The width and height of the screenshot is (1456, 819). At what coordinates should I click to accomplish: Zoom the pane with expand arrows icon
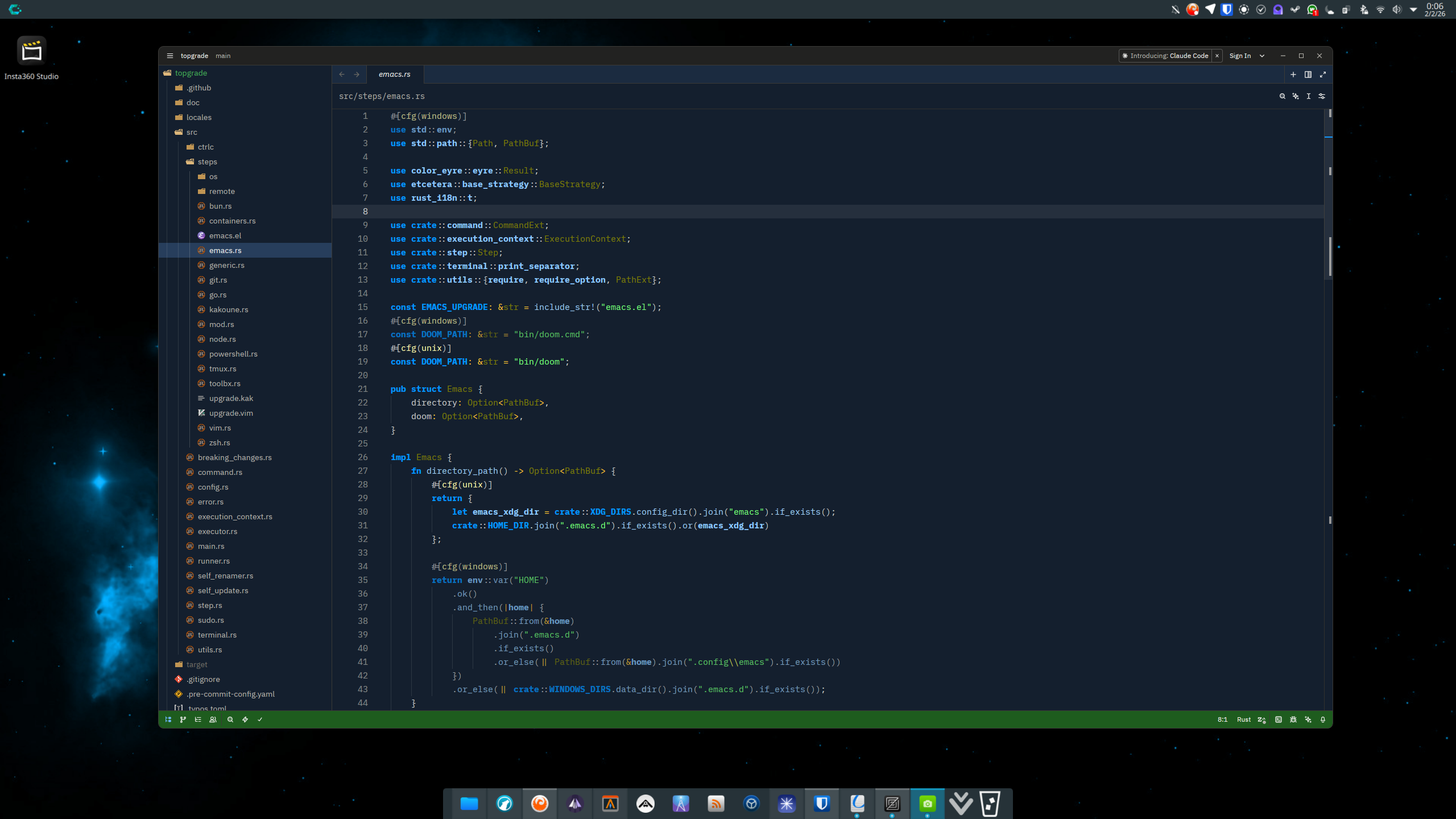[1323, 75]
